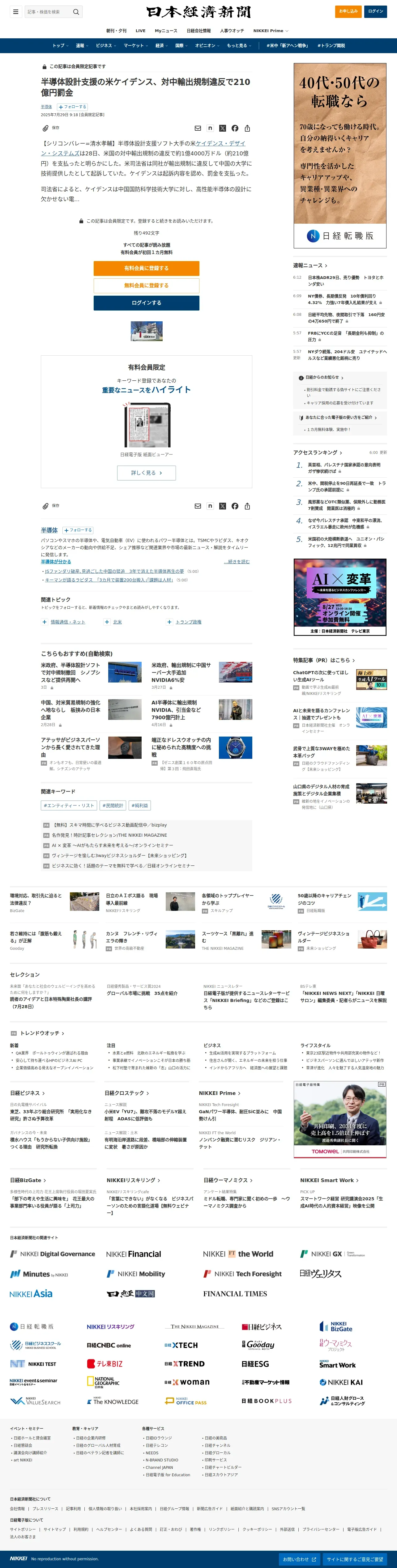Click the orange 有料会員に登録する button

pos(146,268)
